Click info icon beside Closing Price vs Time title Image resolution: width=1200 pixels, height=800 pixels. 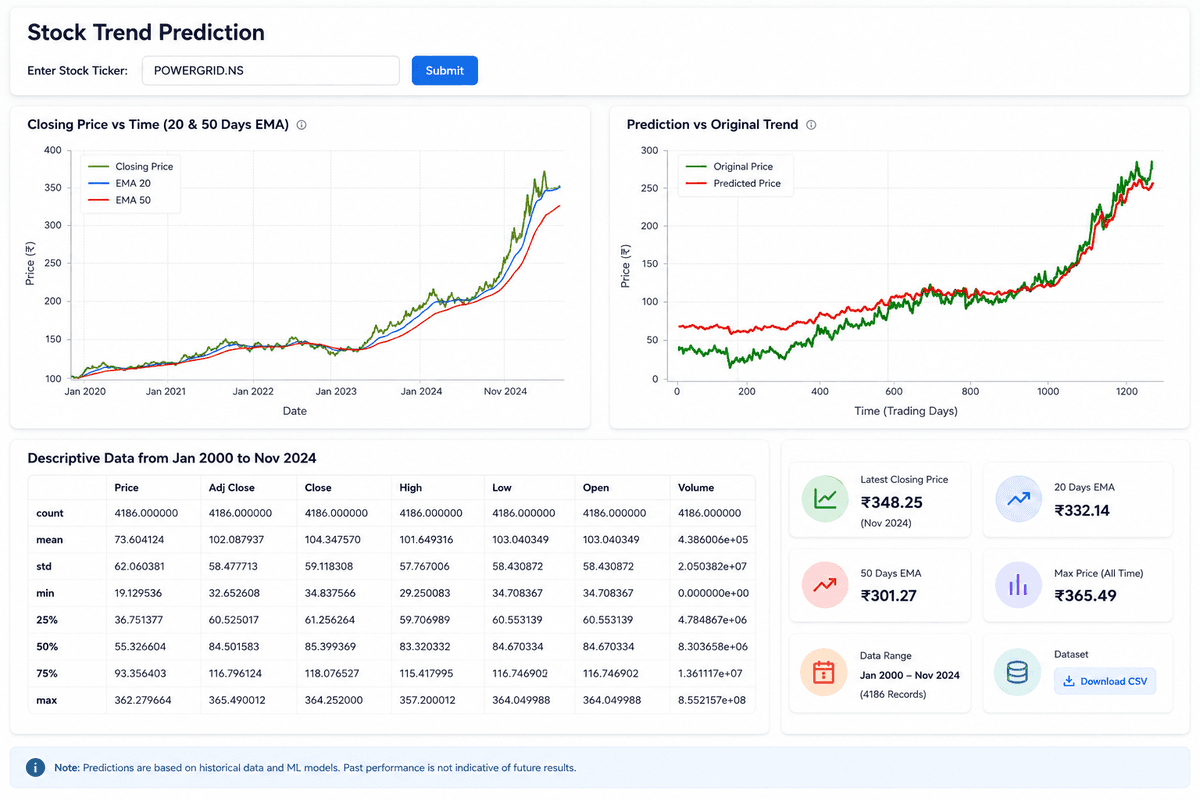click(x=301, y=125)
